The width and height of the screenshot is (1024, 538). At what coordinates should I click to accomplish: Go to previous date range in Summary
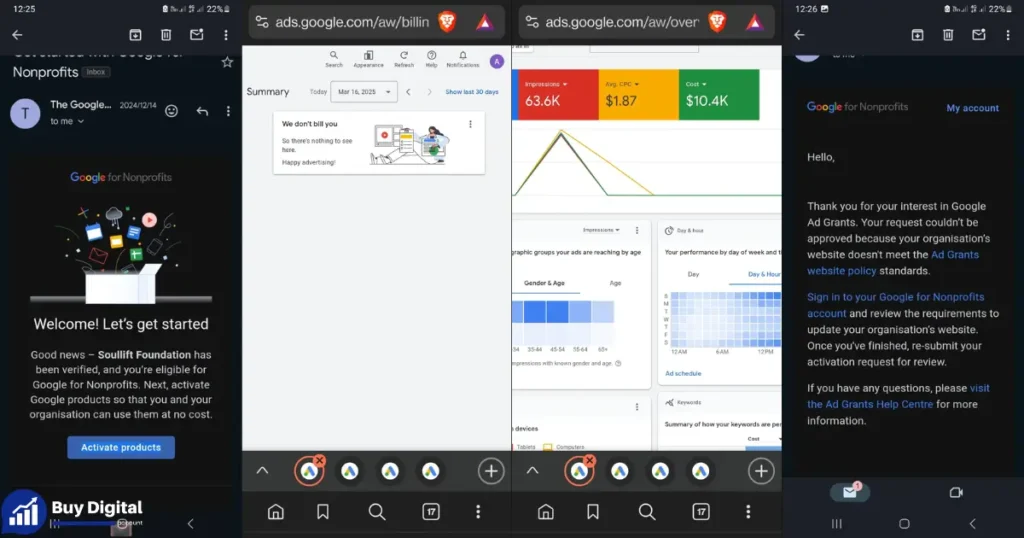pos(408,92)
